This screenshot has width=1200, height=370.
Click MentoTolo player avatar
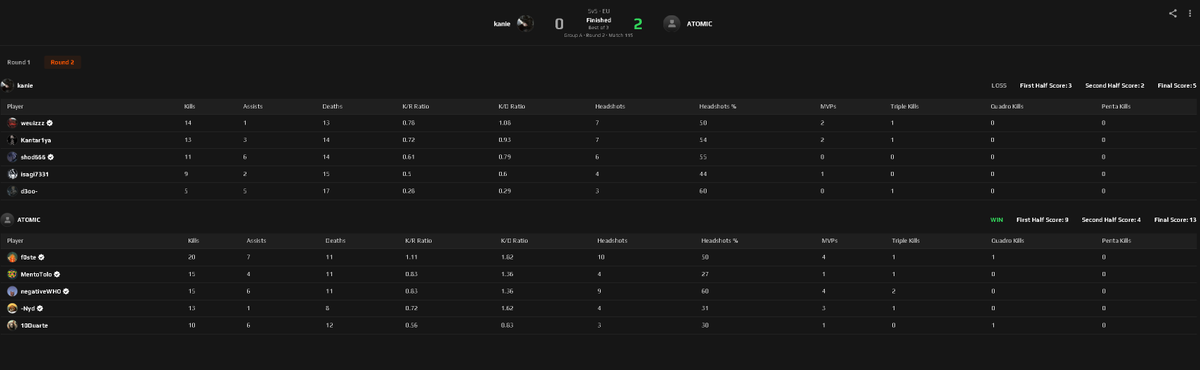coord(12,274)
